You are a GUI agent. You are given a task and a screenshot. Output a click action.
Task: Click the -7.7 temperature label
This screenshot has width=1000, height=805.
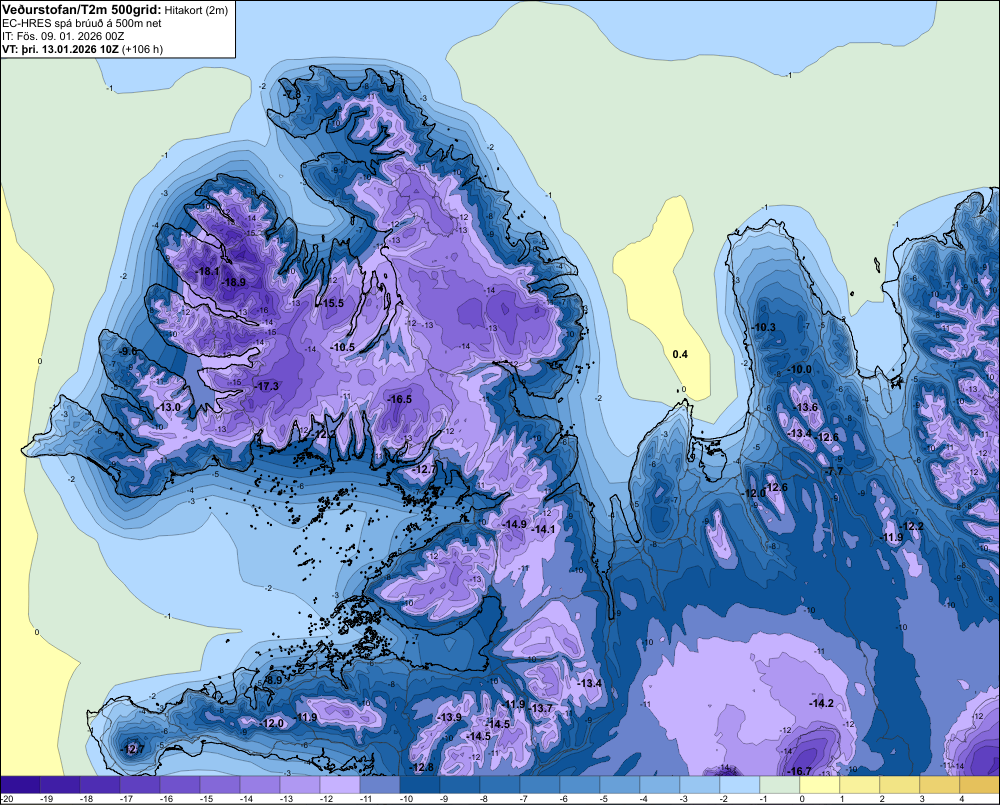click(x=833, y=471)
